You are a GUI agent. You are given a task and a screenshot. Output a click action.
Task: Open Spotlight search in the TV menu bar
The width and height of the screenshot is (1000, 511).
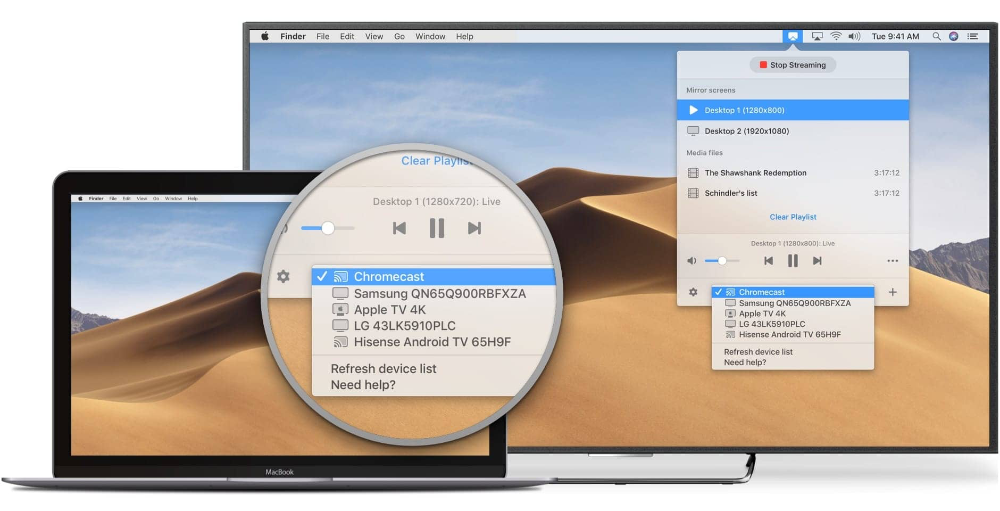936,36
